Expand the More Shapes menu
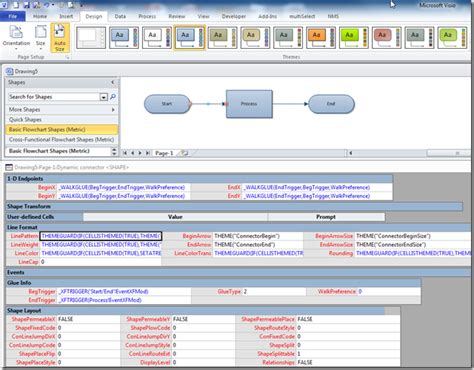 tap(62, 109)
